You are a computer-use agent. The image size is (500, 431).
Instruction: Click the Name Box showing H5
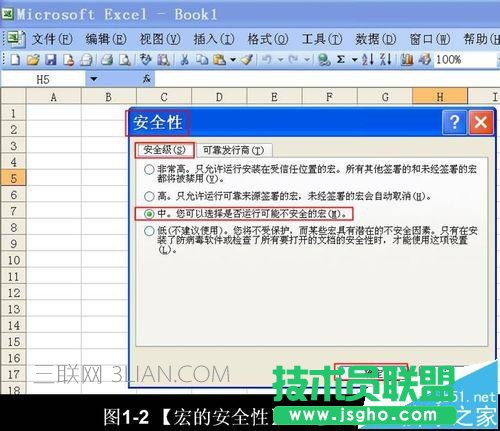[x=43, y=79]
